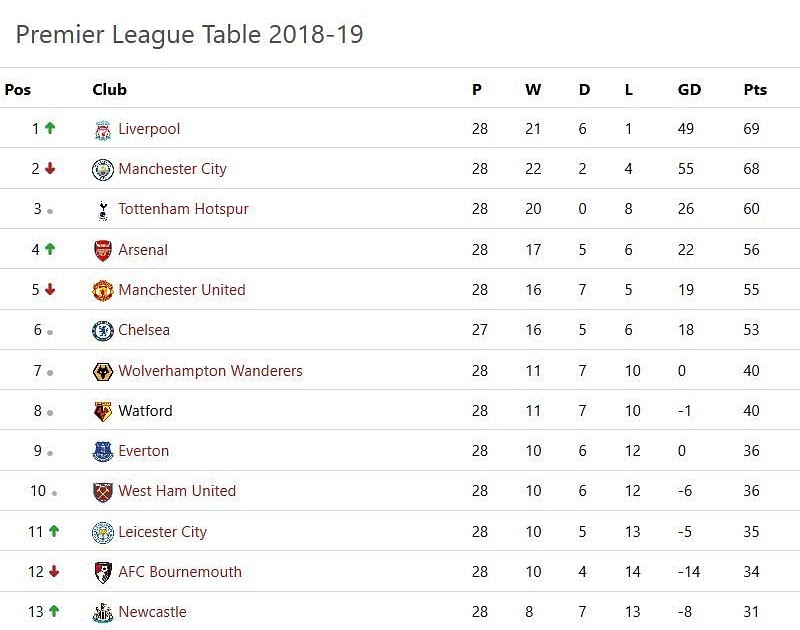Sort table by the GD column header
Viewport: 800px width, 630px height.
coord(689,89)
